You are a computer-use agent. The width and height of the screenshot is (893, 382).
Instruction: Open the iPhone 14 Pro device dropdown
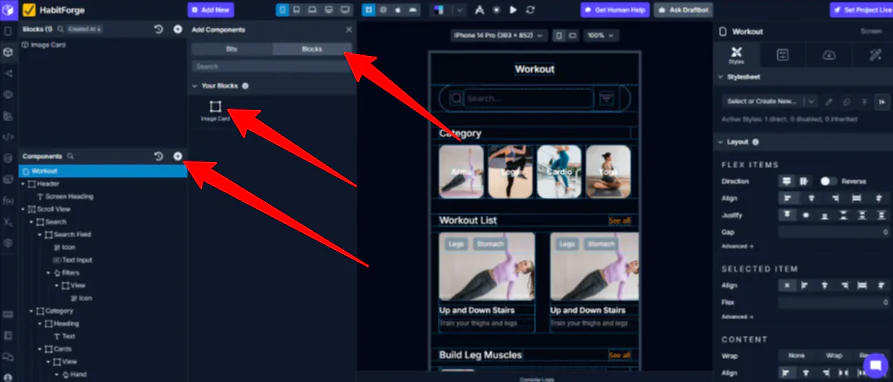click(498, 35)
